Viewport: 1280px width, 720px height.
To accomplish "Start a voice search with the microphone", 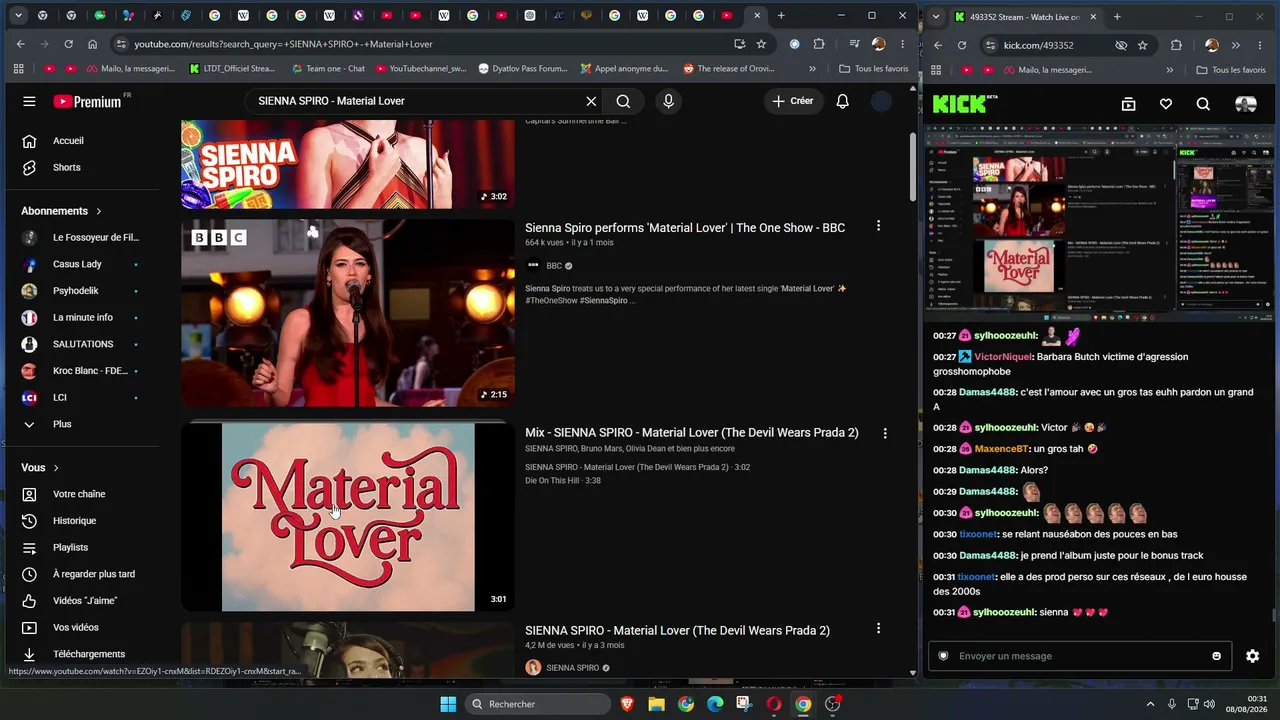I will 668,101.
